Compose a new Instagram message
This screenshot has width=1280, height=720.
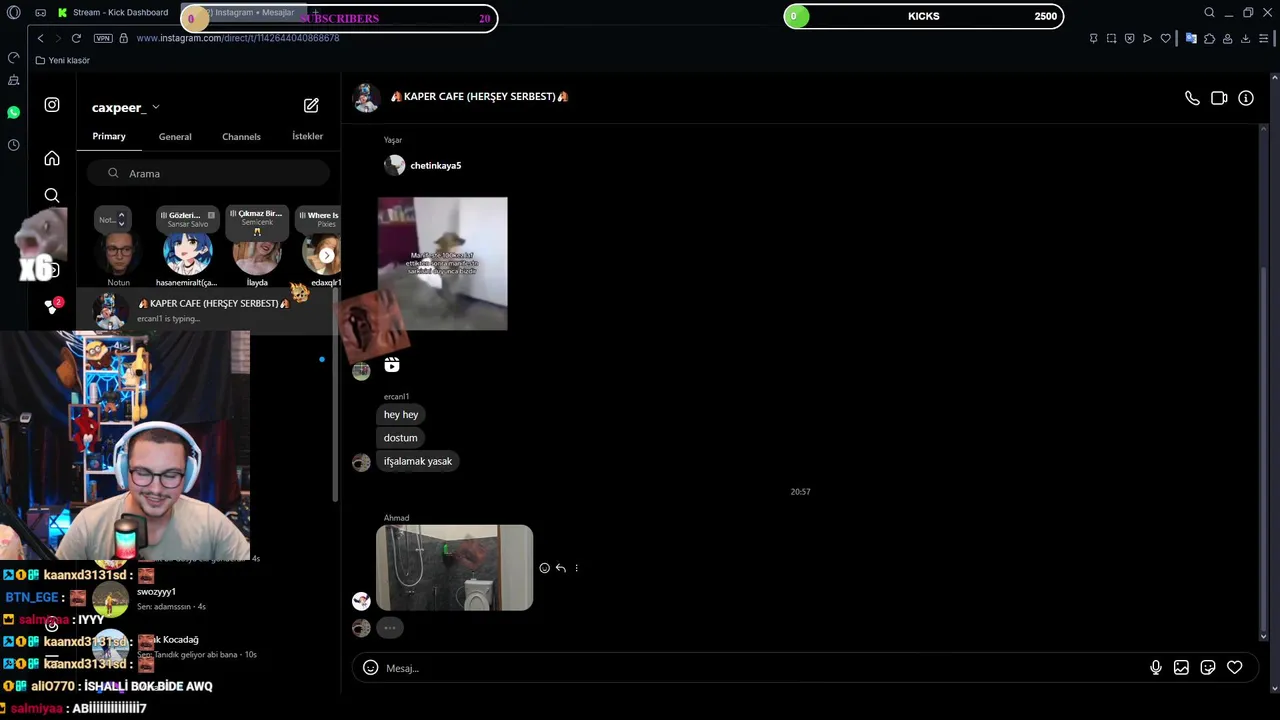311,105
